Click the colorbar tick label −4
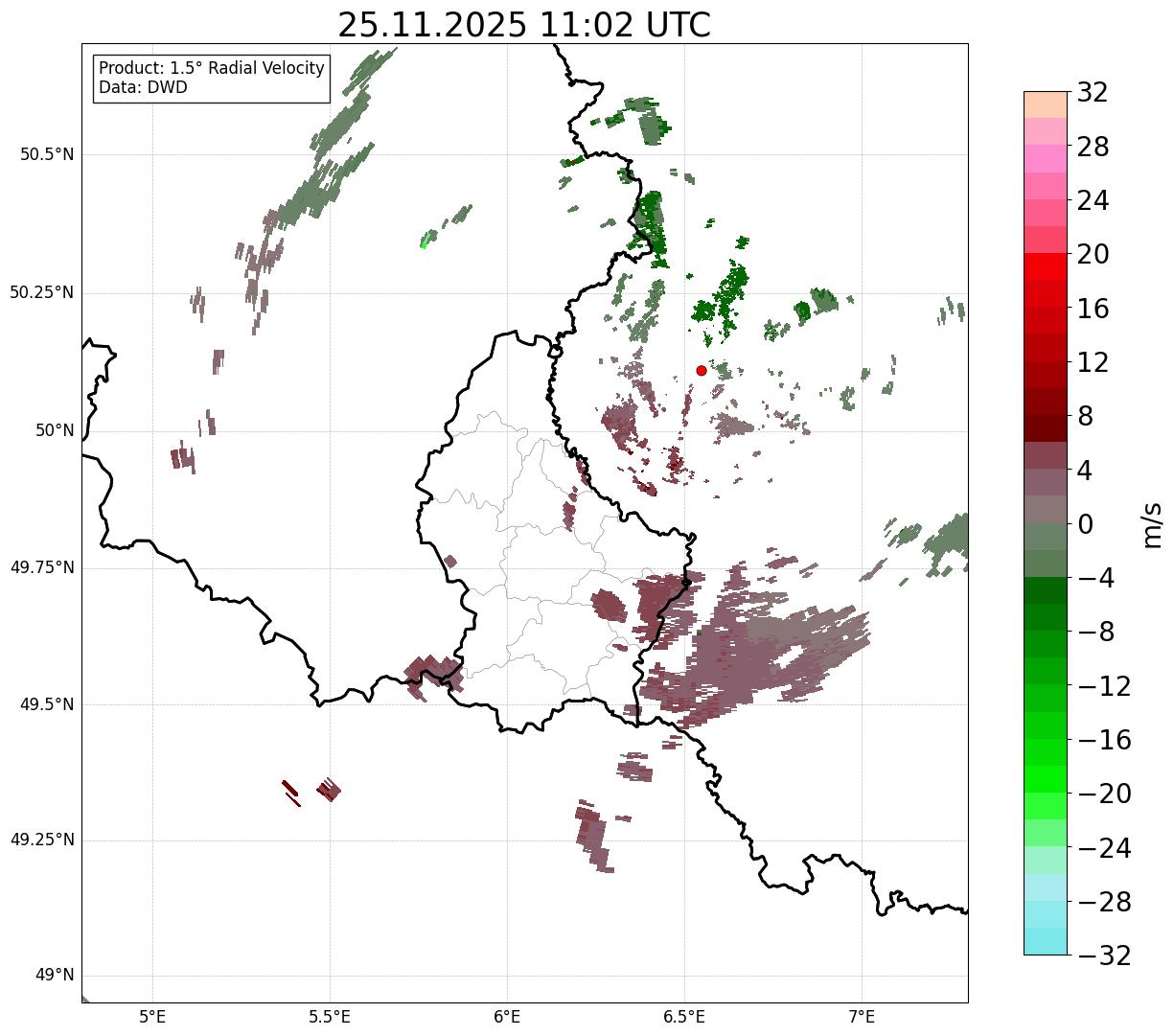Screen dimensions: 1174x1036 pos(1095,578)
